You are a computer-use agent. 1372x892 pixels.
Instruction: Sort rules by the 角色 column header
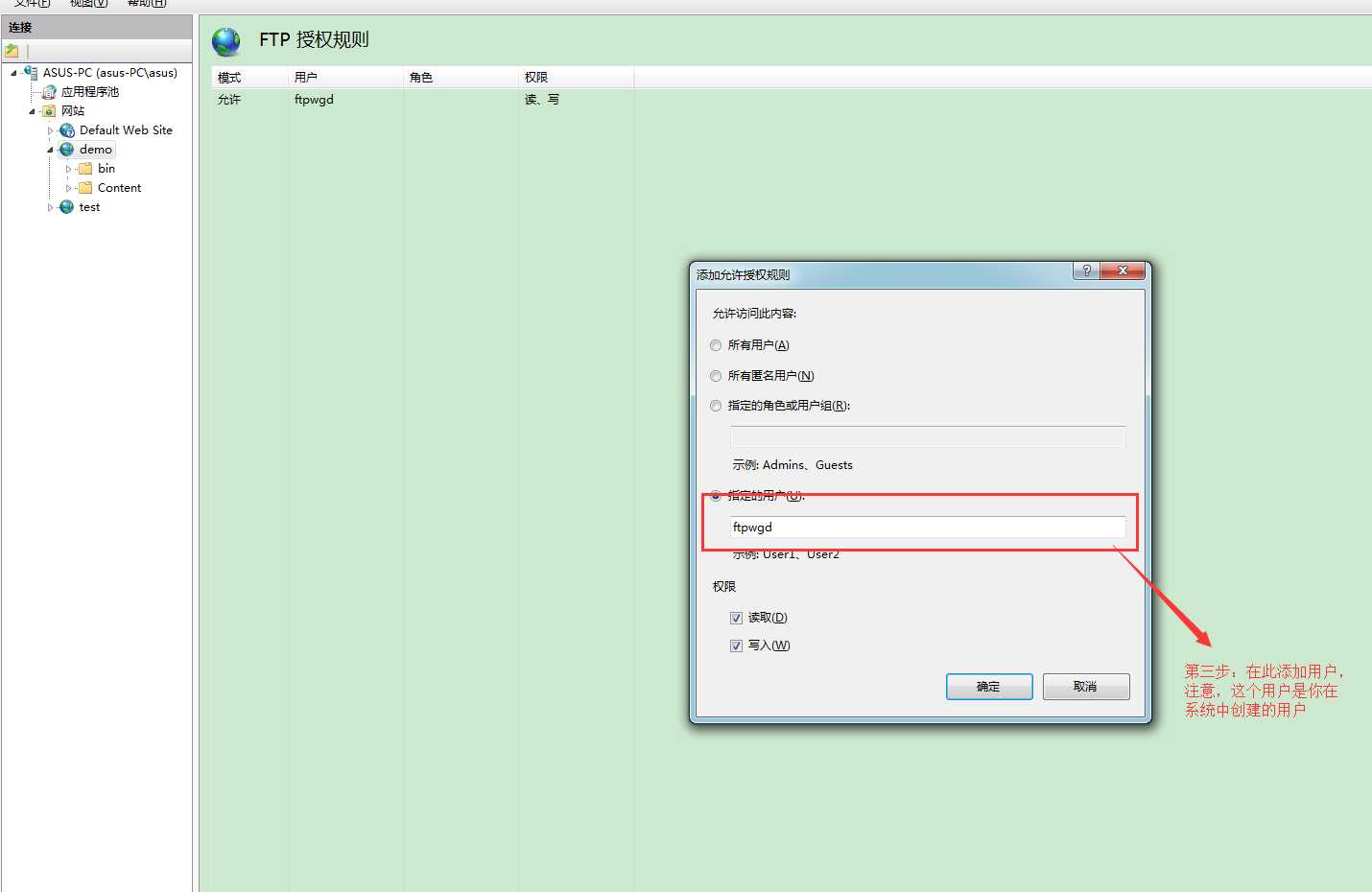(461, 78)
